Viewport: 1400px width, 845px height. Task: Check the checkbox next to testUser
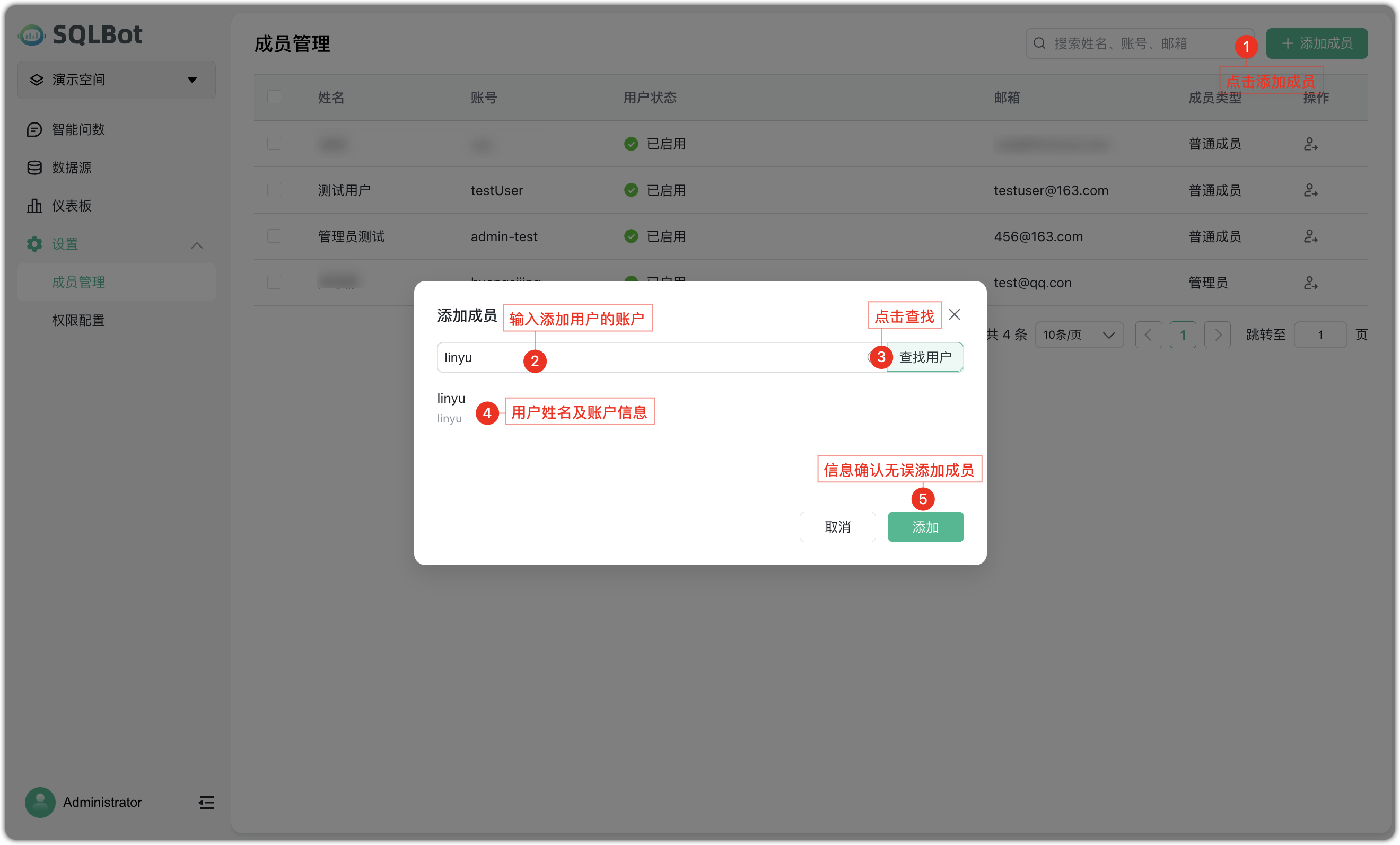274,190
